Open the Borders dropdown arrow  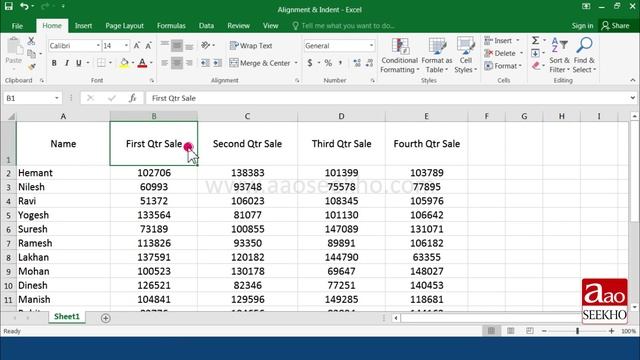(110, 63)
